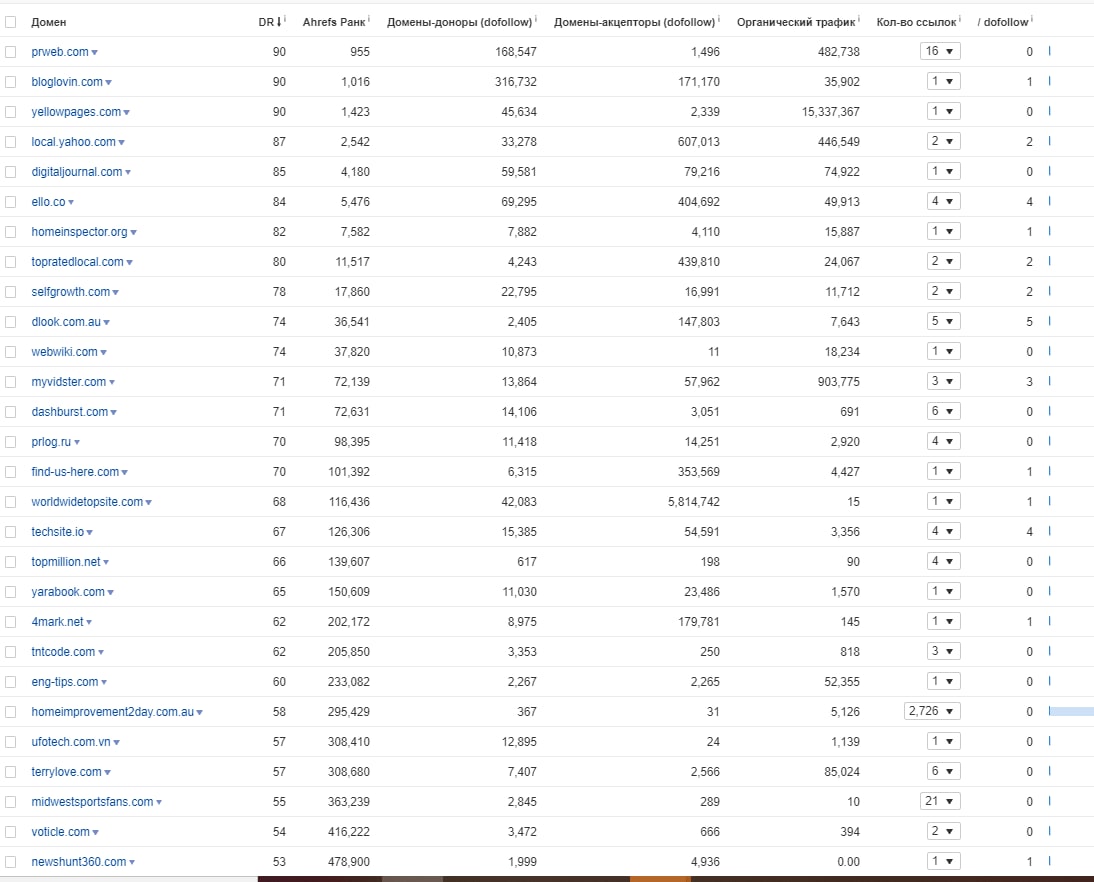Sort by / dofollow column header
The image size is (1094, 882).
pos(1003,22)
